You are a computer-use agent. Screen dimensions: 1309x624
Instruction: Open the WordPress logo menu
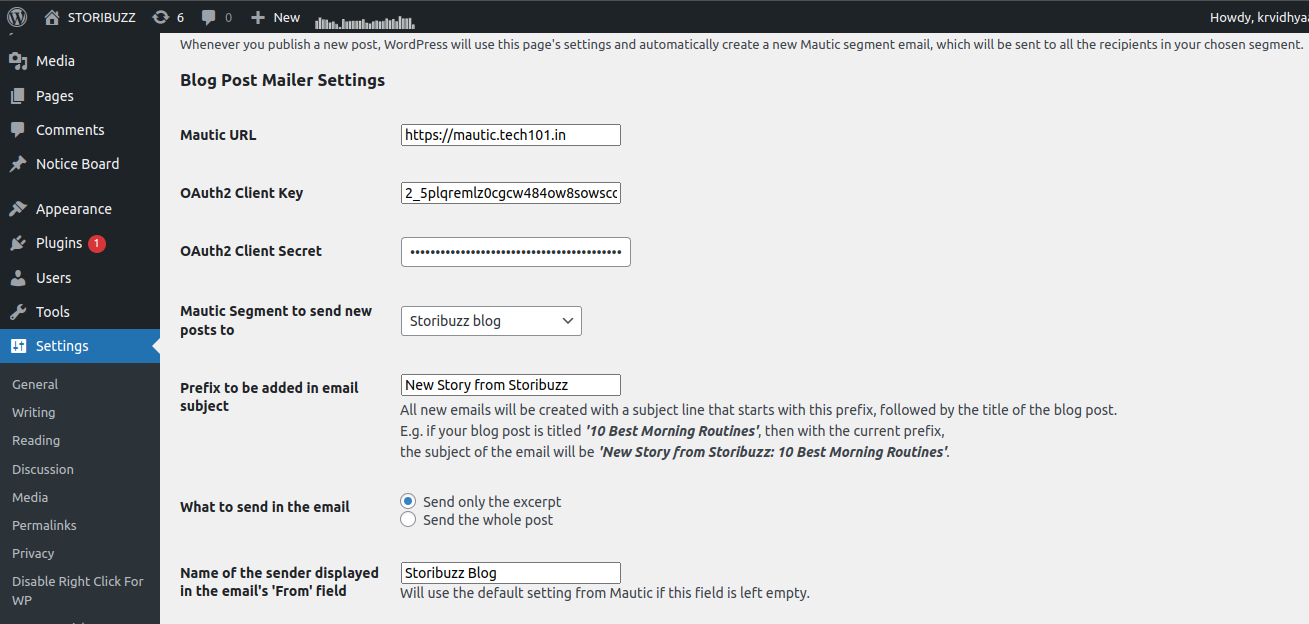[x=17, y=17]
